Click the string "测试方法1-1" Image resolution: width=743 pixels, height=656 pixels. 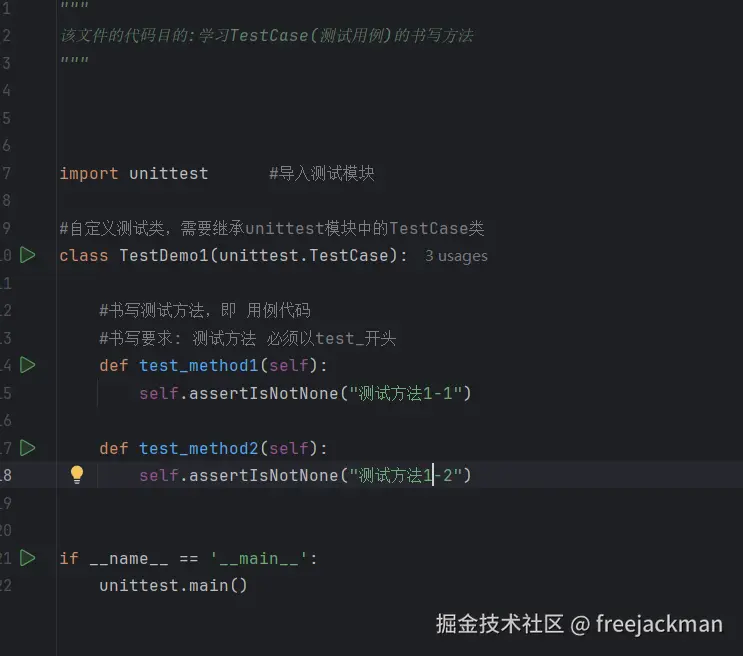point(405,393)
